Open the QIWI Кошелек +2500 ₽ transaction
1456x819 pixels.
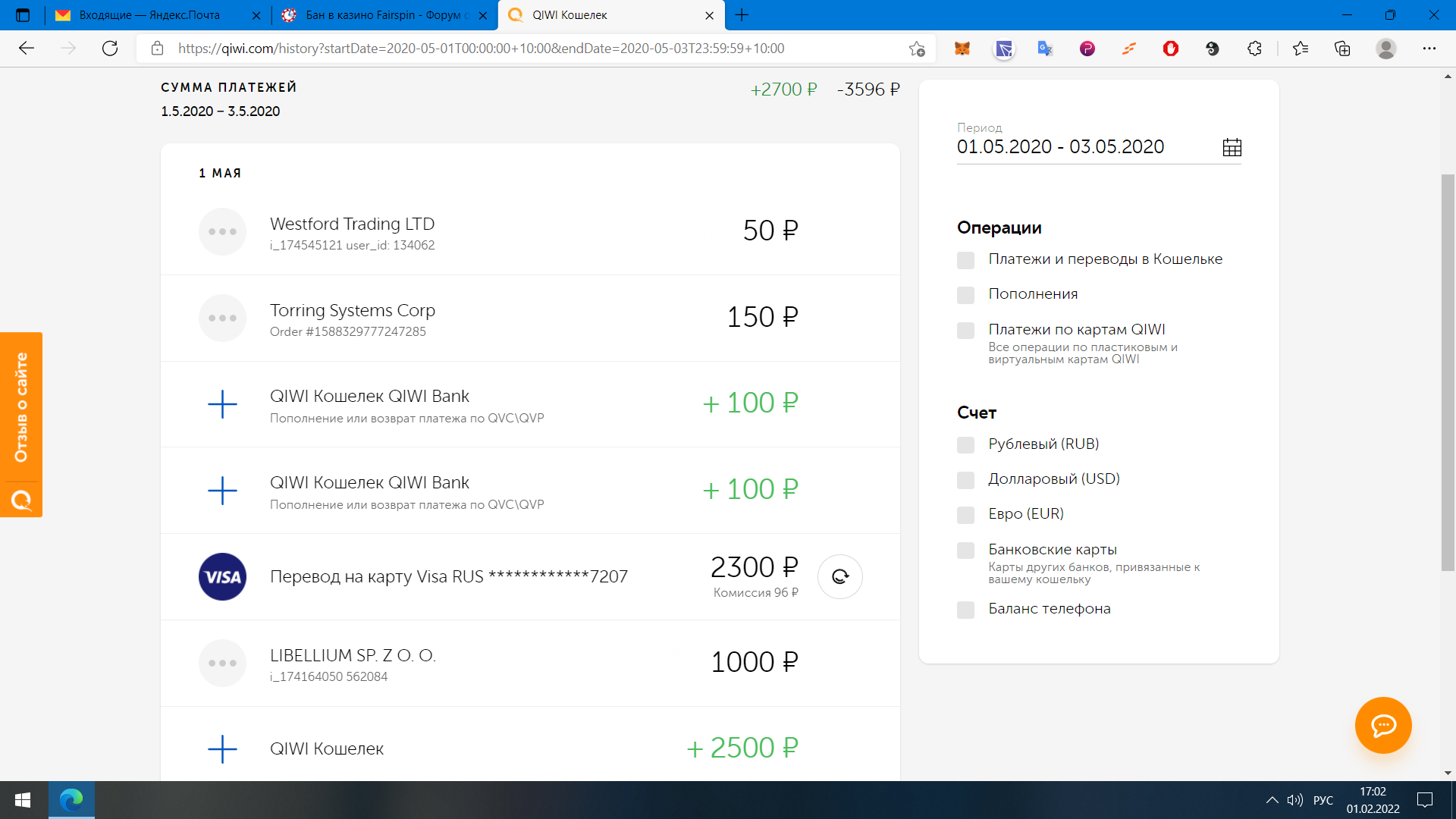[x=530, y=744]
